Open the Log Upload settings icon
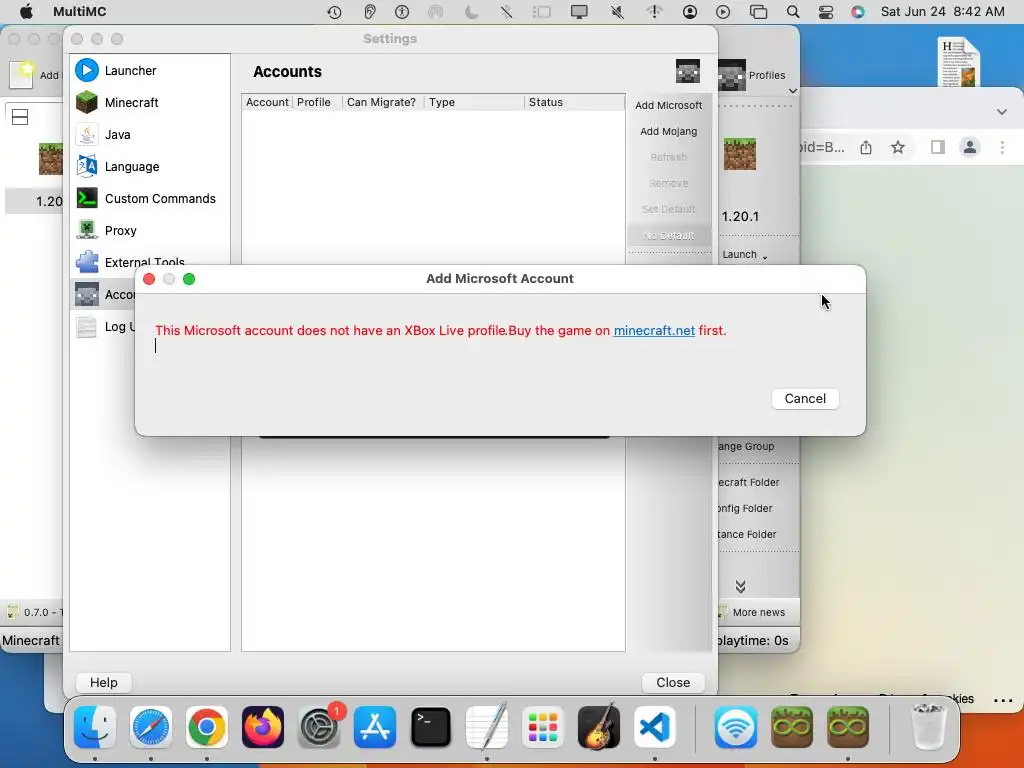The width and height of the screenshot is (1024, 768). pos(87,327)
